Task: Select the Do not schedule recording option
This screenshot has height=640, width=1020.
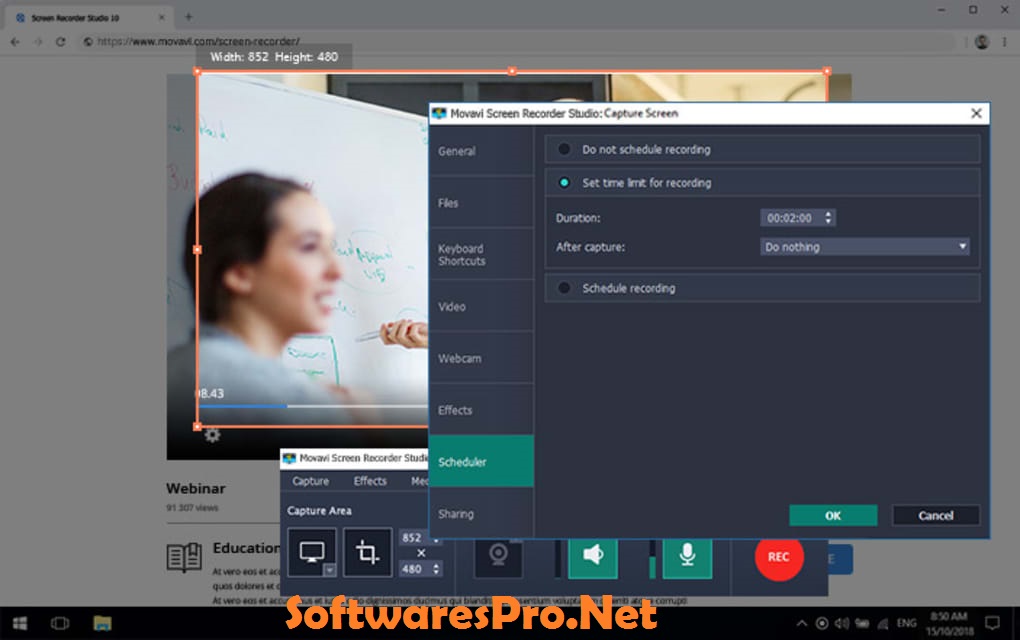Action: pyautogui.click(x=563, y=150)
